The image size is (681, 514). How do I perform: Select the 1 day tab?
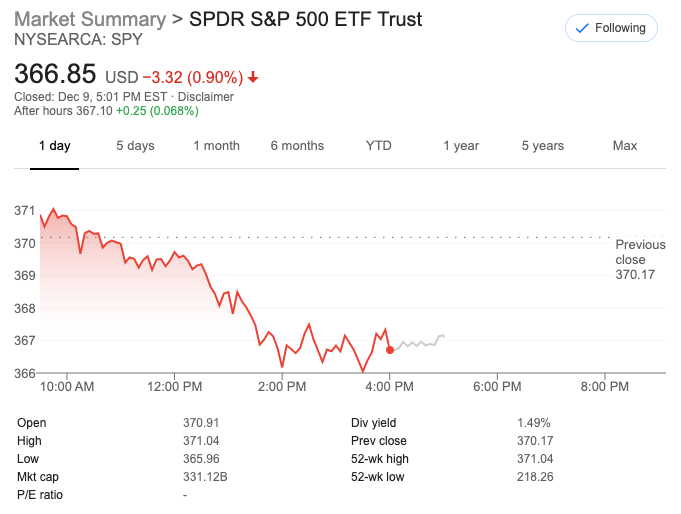tap(55, 146)
